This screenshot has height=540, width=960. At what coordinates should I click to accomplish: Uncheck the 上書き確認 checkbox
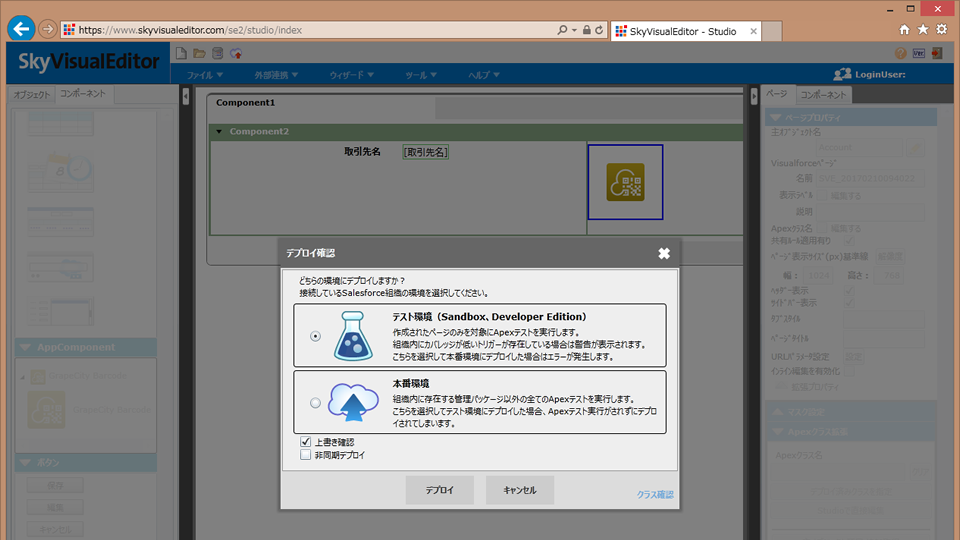tap(306, 441)
